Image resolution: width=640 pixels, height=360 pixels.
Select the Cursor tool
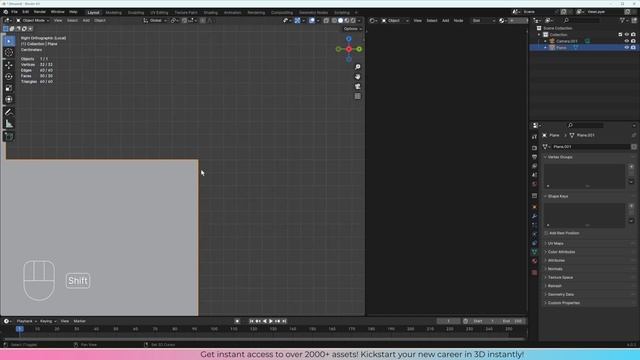[9, 52]
